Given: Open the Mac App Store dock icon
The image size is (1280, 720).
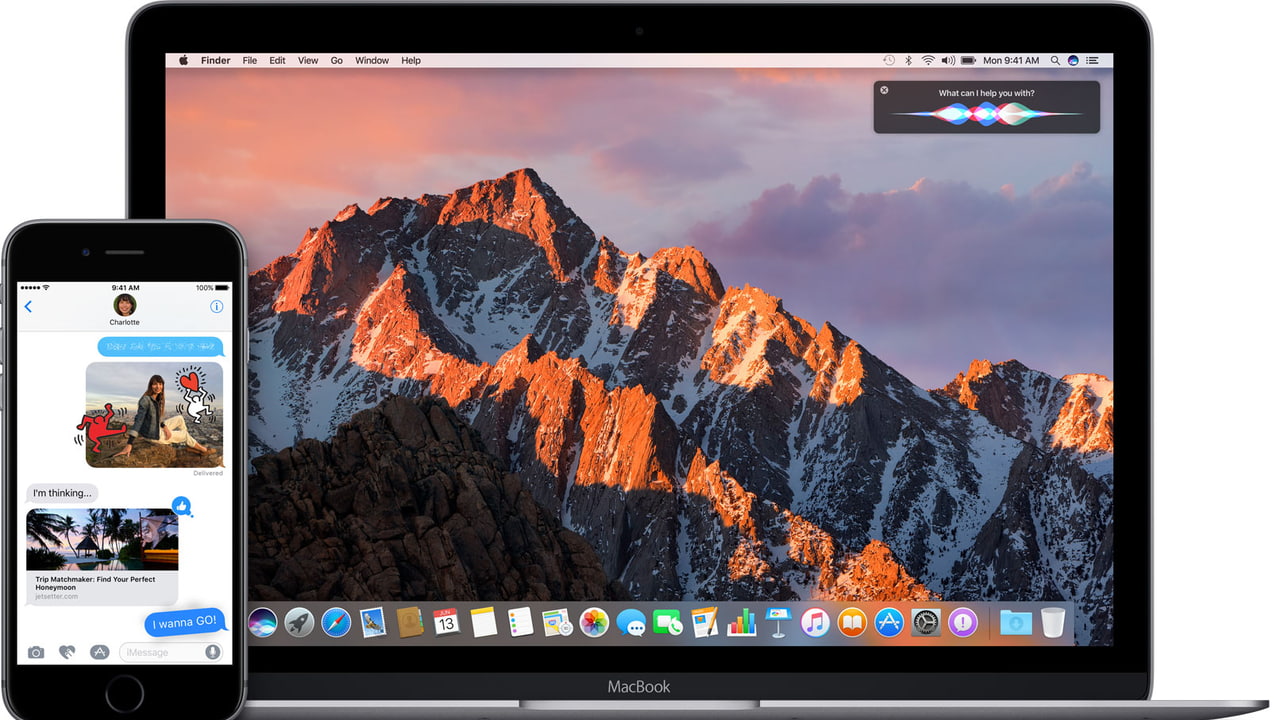Looking at the screenshot, I should [889, 623].
